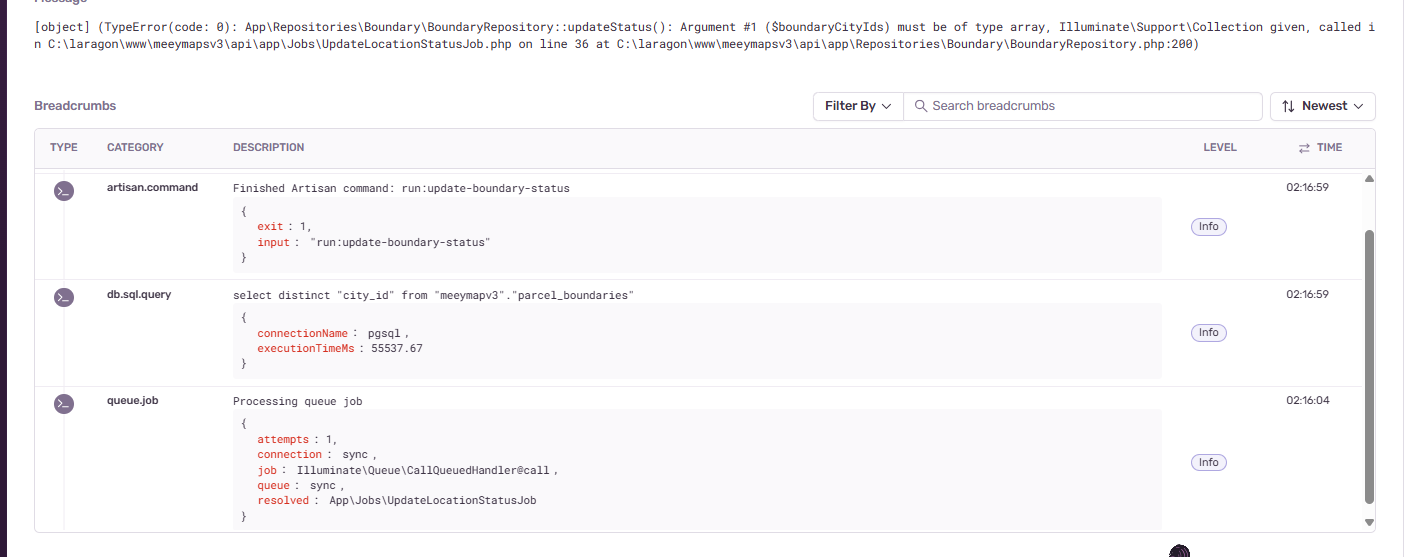Click the Search breadcrumbs input field
This screenshot has height=557, width=1407.
point(1090,106)
